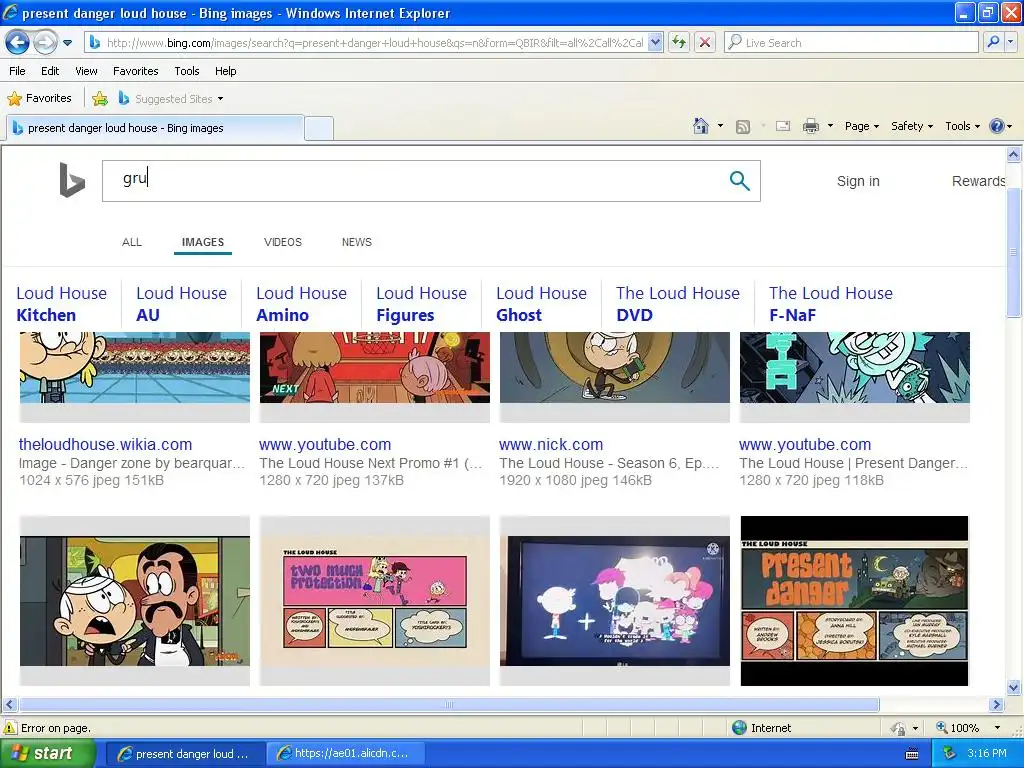Click the RSS feeds icon

coord(743,126)
